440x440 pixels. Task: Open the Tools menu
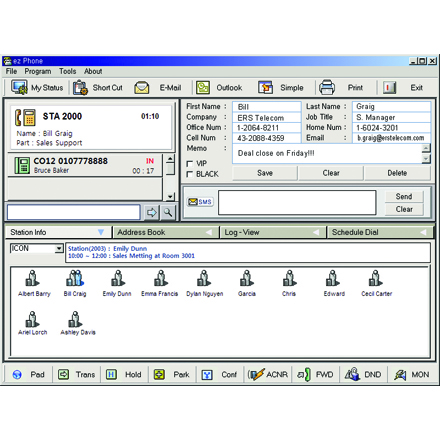coord(68,71)
